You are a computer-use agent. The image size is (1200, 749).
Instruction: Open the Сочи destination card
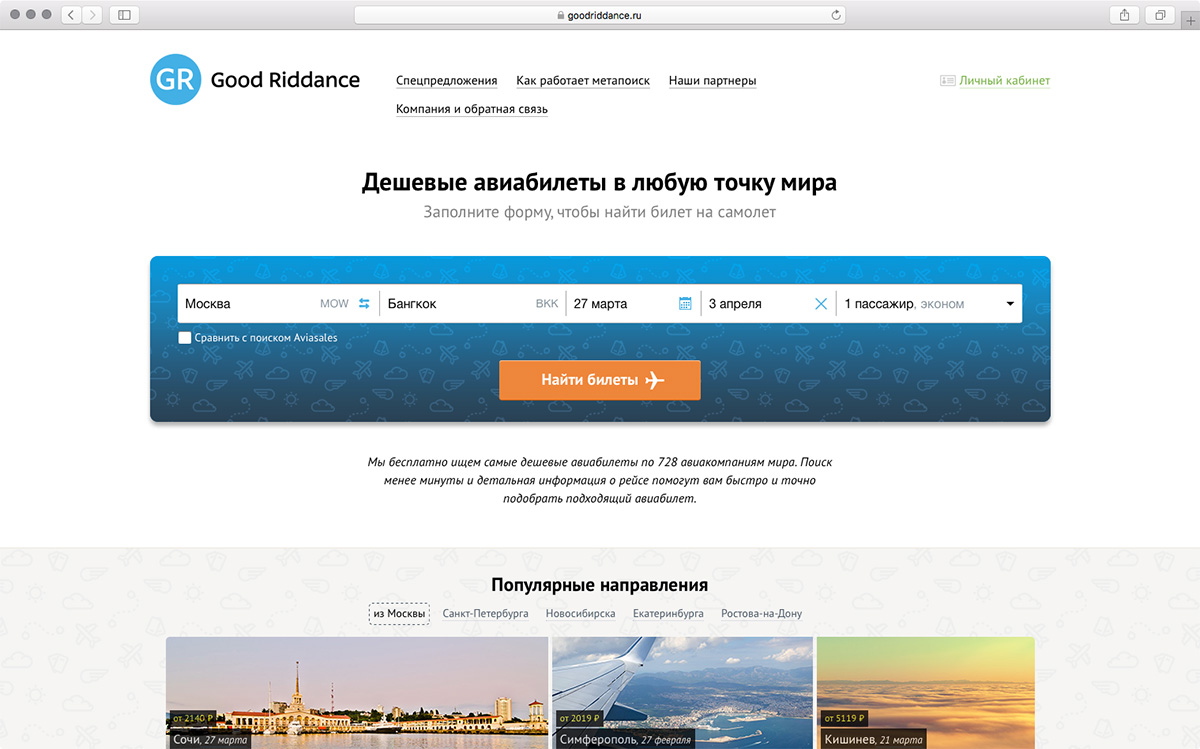(x=357, y=693)
